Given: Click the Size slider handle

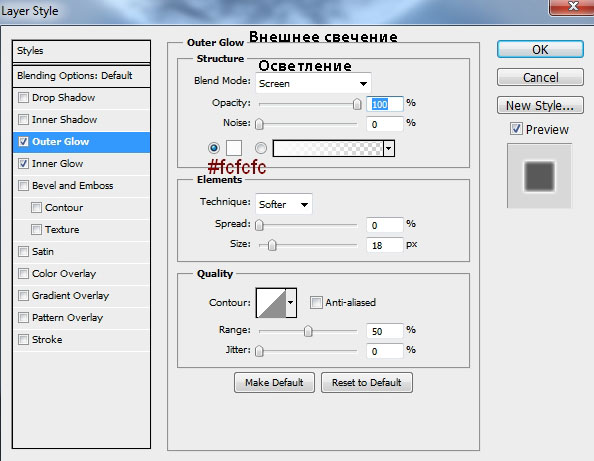Looking at the screenshot, I should [x=272, y=245].
